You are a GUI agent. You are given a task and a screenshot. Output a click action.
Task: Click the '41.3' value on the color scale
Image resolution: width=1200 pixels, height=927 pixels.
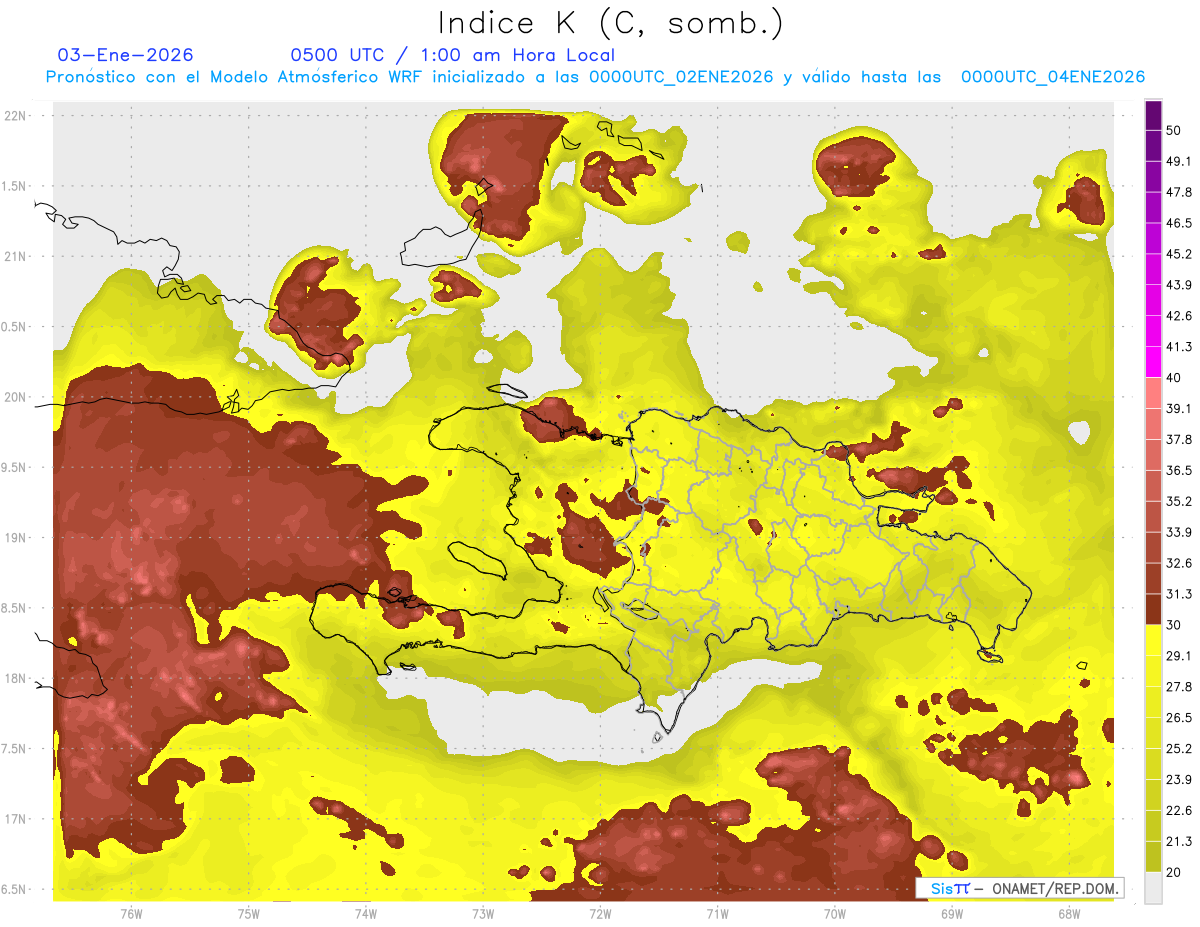pyautogui.click(x=1179, y=347)
